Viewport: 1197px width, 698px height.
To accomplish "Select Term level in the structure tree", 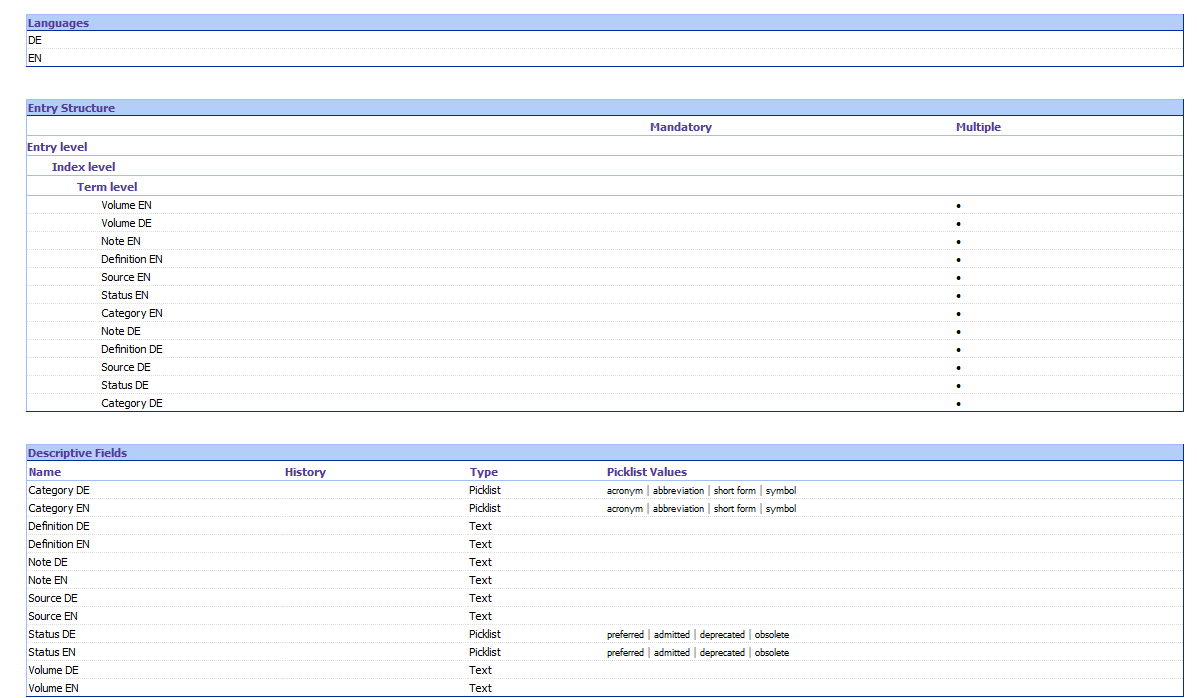I will (107, 187).
